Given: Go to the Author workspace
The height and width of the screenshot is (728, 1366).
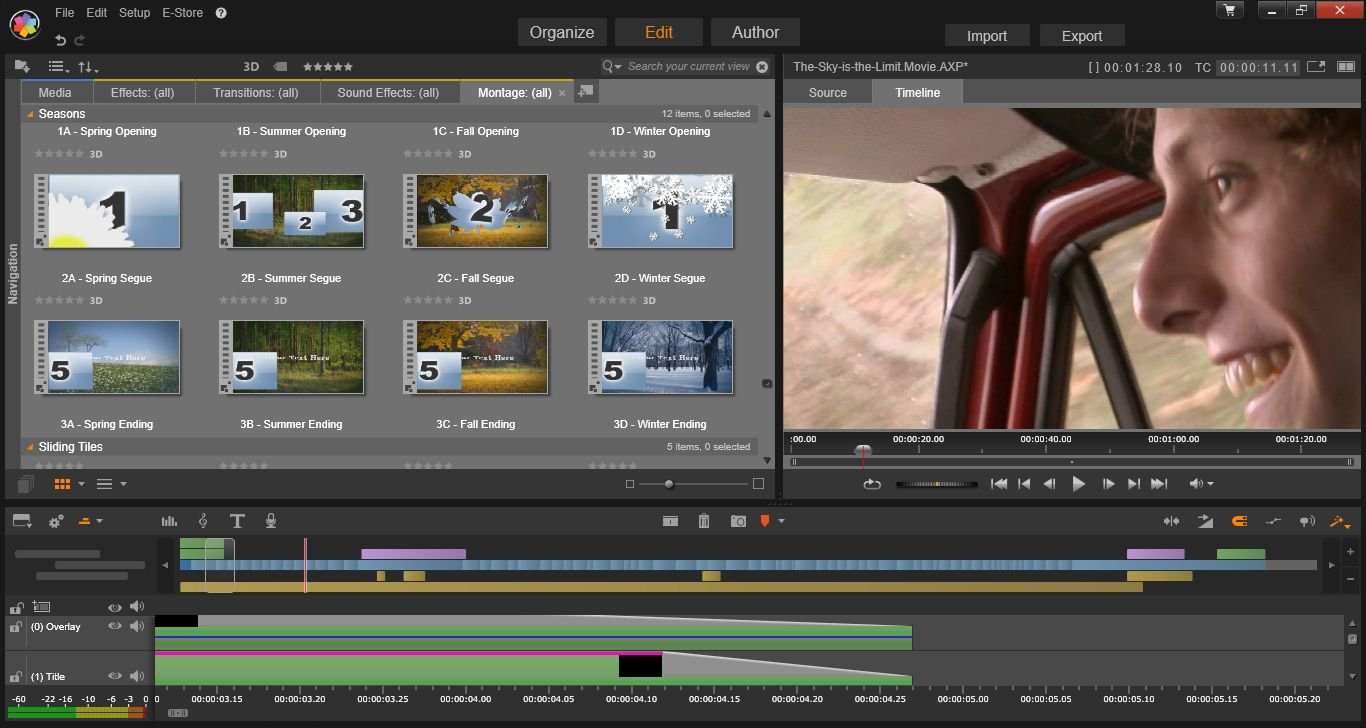Looking at the screenshot, I should click(755, 32).
